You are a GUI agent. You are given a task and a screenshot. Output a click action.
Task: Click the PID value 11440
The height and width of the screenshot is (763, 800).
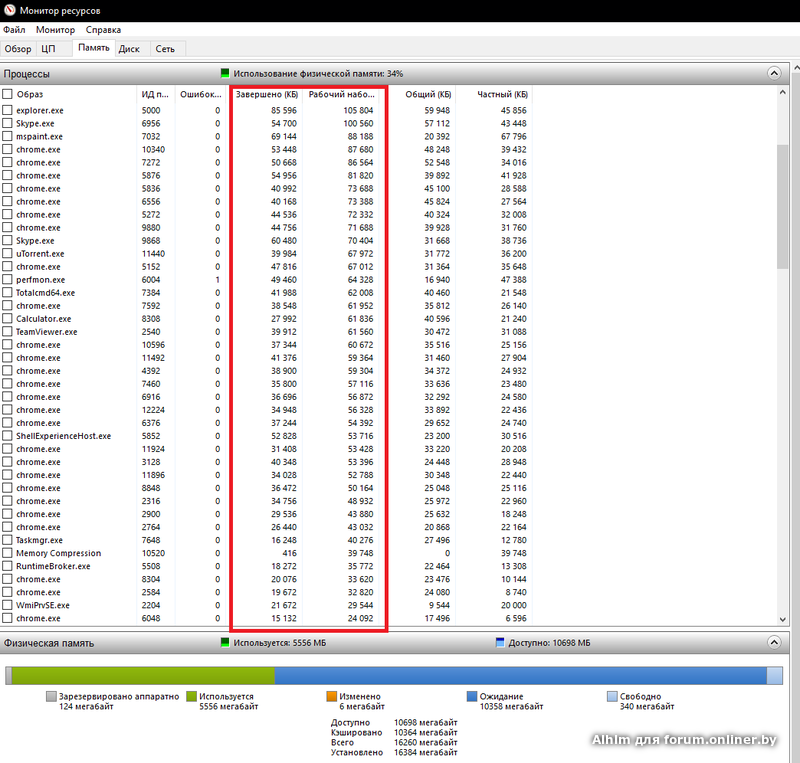[x=153, y=254]
